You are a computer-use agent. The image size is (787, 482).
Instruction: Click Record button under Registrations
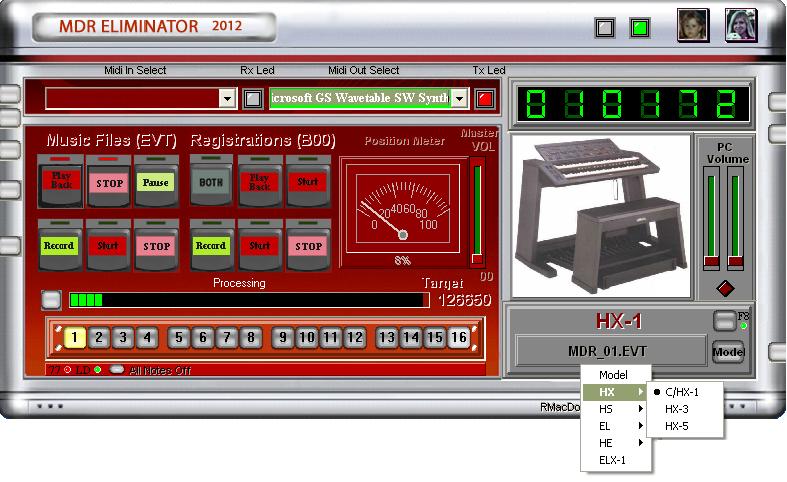coord(211,246)
